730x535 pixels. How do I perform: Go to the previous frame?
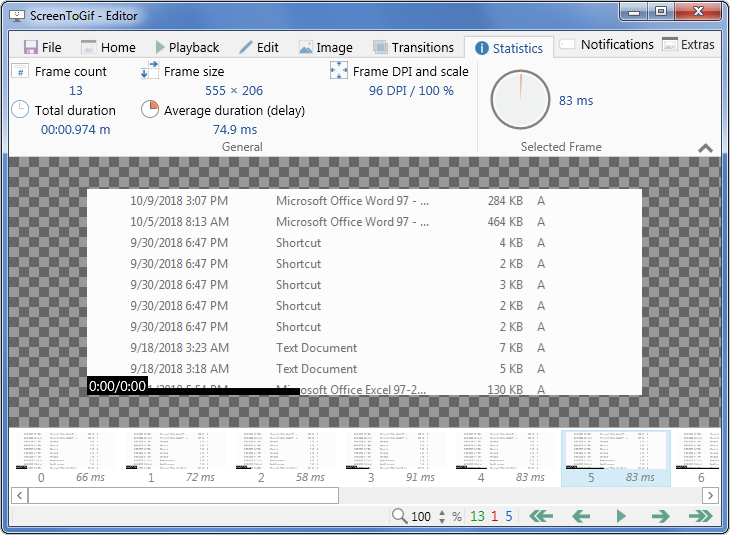581,516
